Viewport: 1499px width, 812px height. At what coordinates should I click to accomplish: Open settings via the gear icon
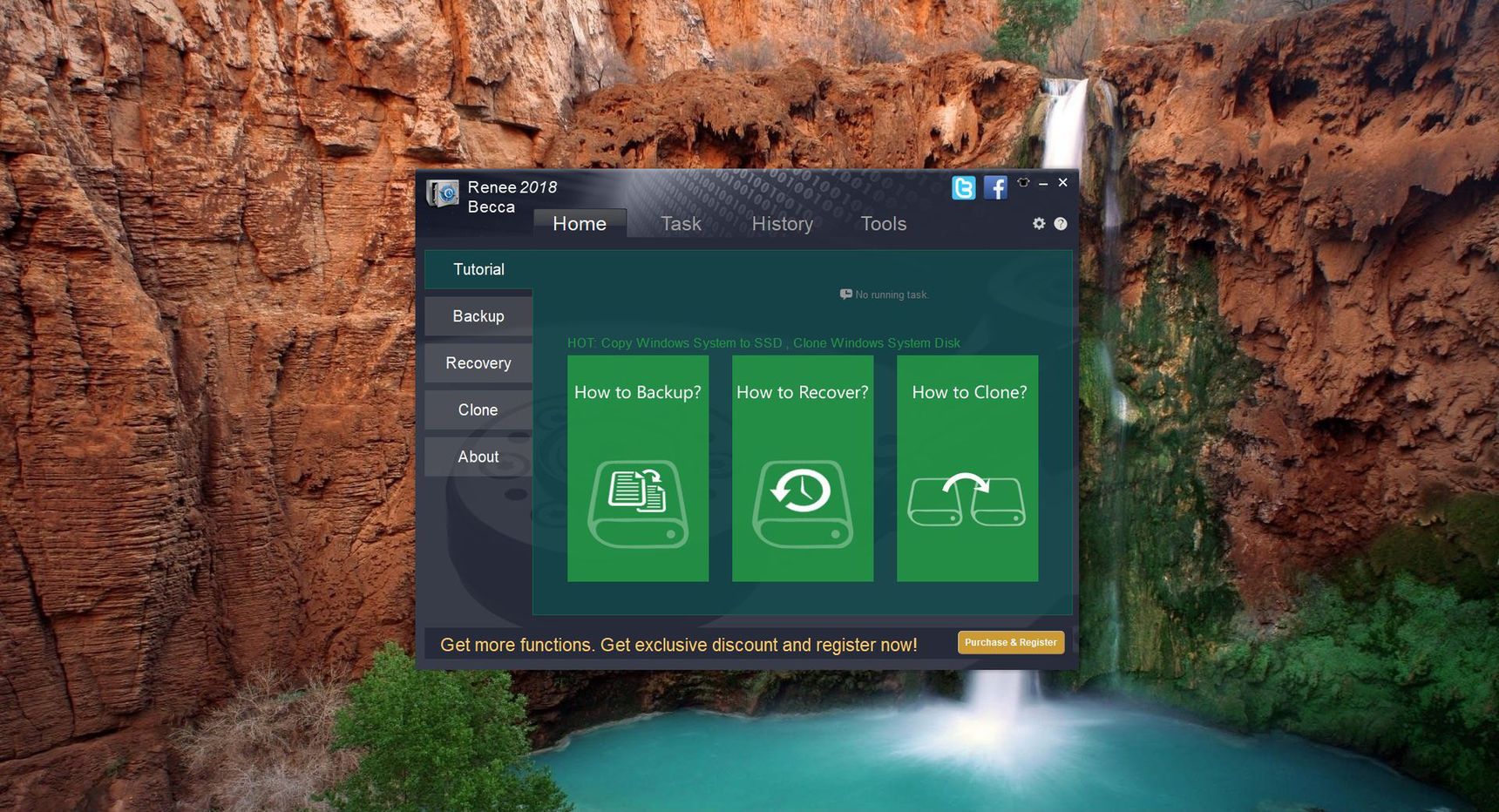click(x=1039, y=223)
